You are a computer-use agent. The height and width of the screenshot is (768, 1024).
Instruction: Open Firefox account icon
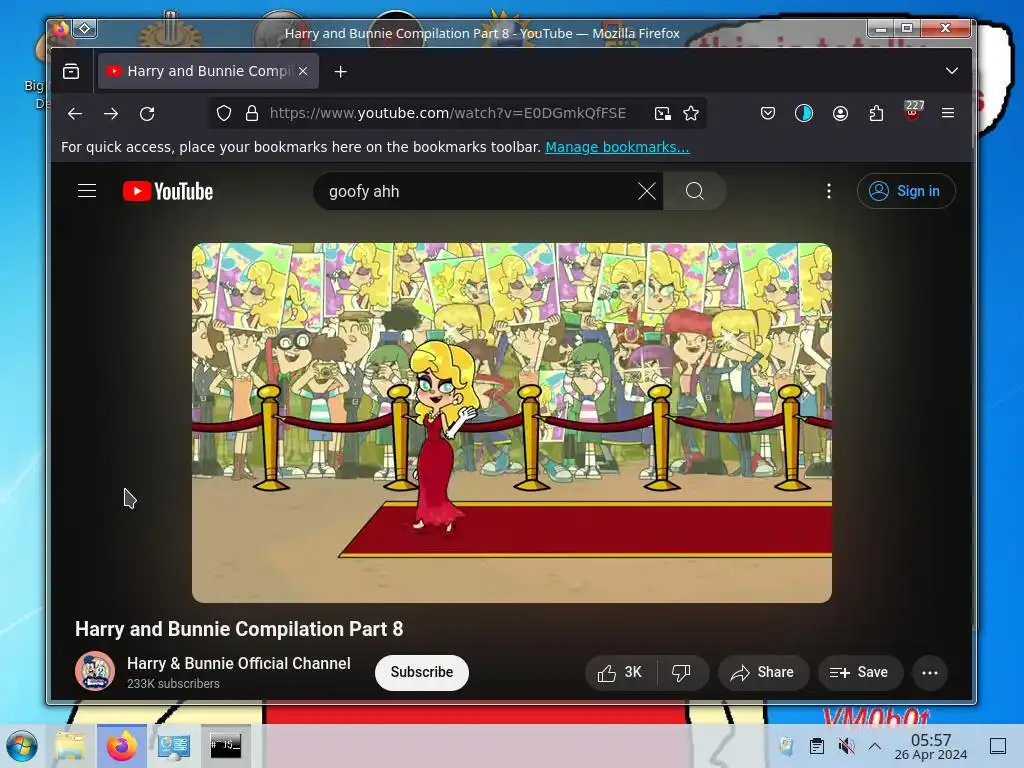click(x=840, y=114)
